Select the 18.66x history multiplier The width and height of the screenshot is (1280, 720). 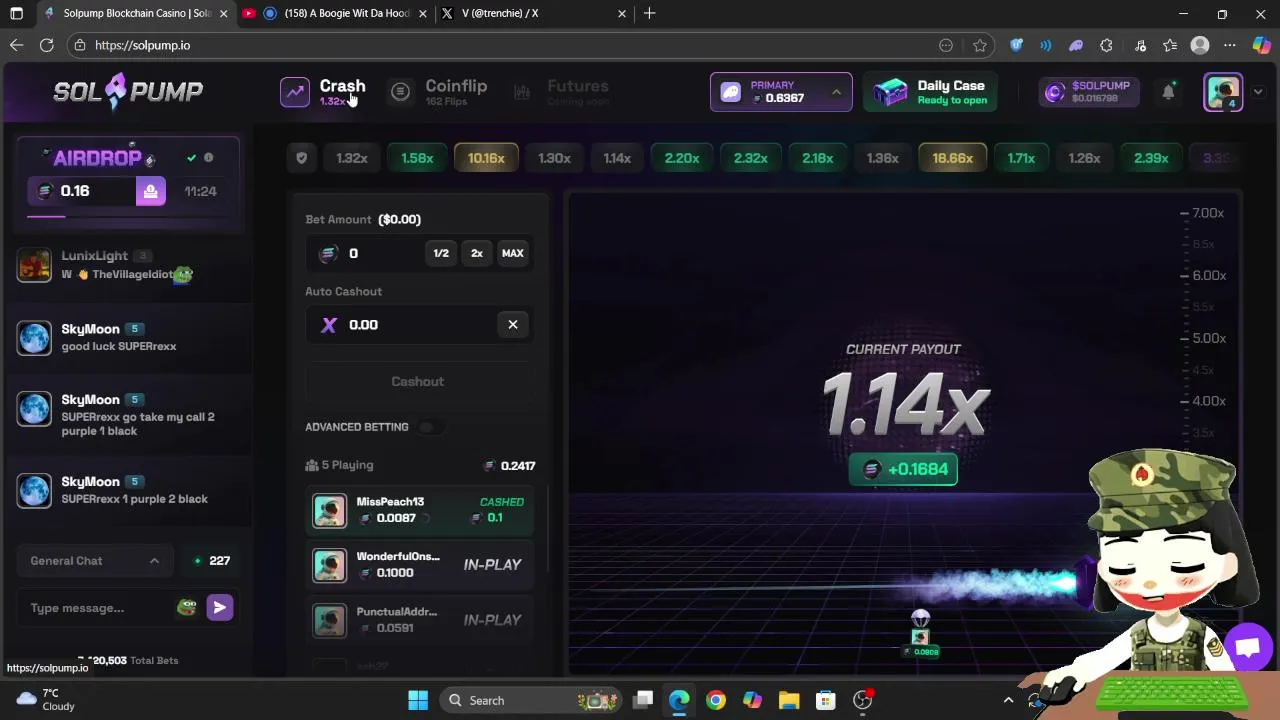[x=952, y=158]
